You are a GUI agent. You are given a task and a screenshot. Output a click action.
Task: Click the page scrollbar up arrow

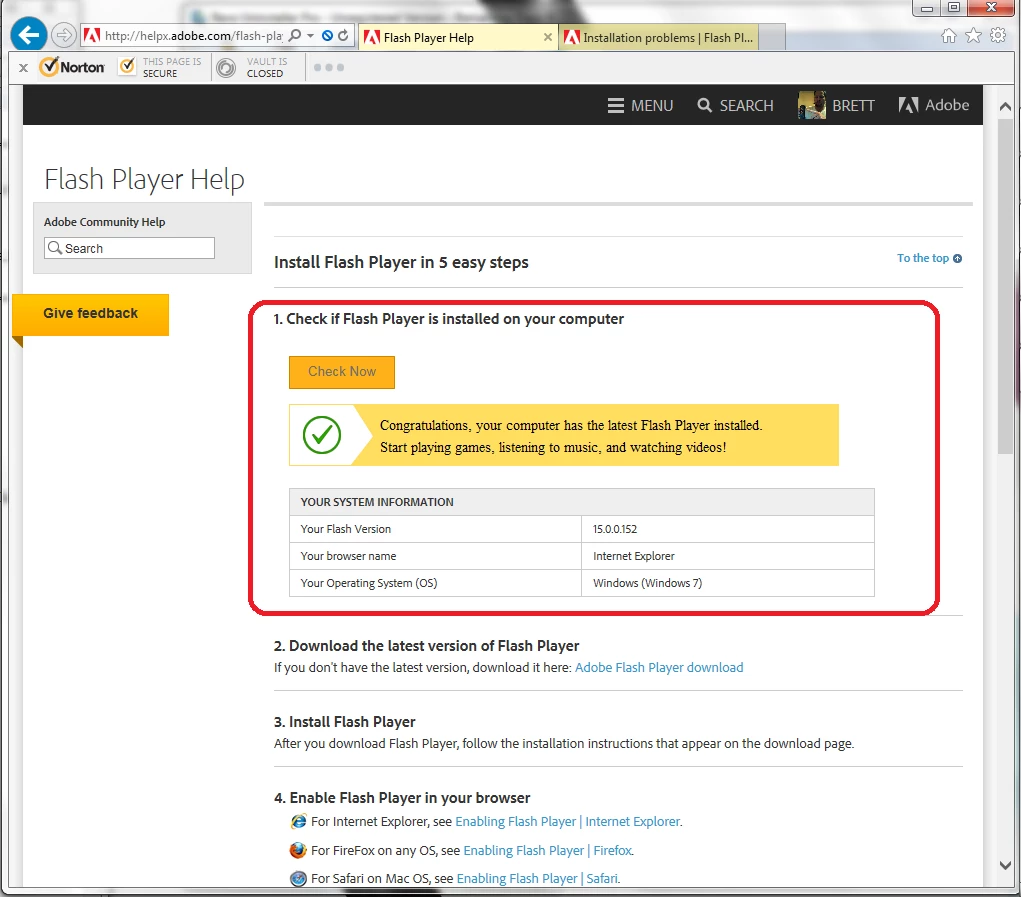point(1005,106)
